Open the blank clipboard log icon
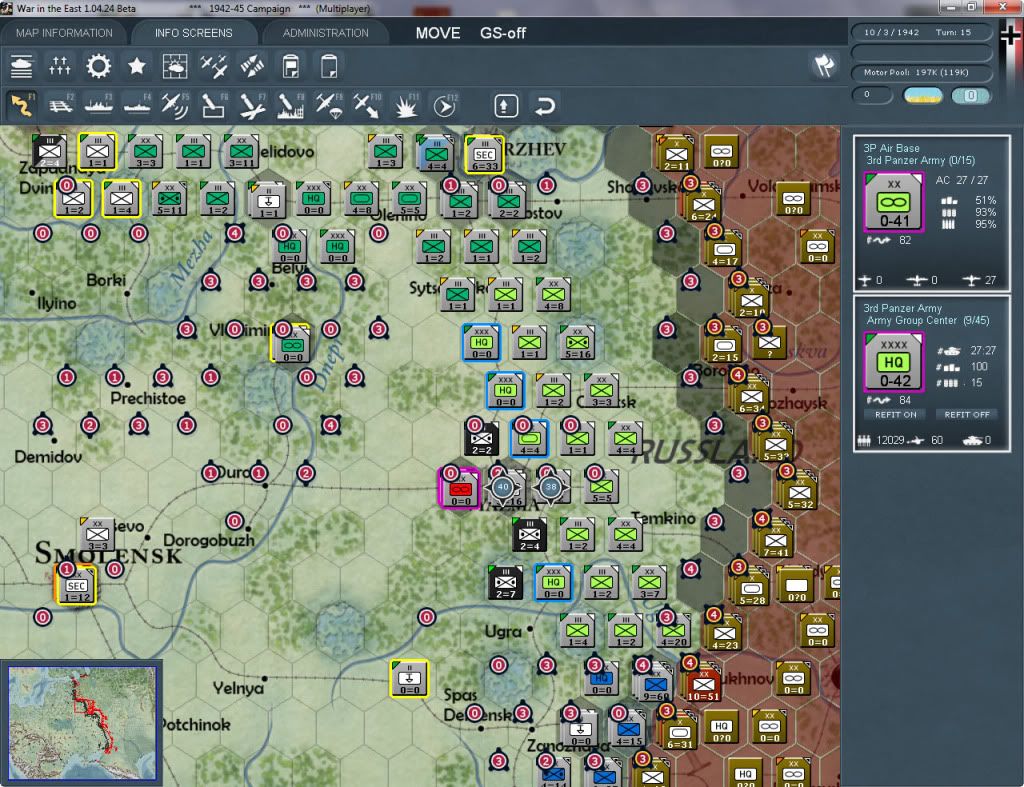The width and height of the screenshot is (1024, 787). click(329, 67)
